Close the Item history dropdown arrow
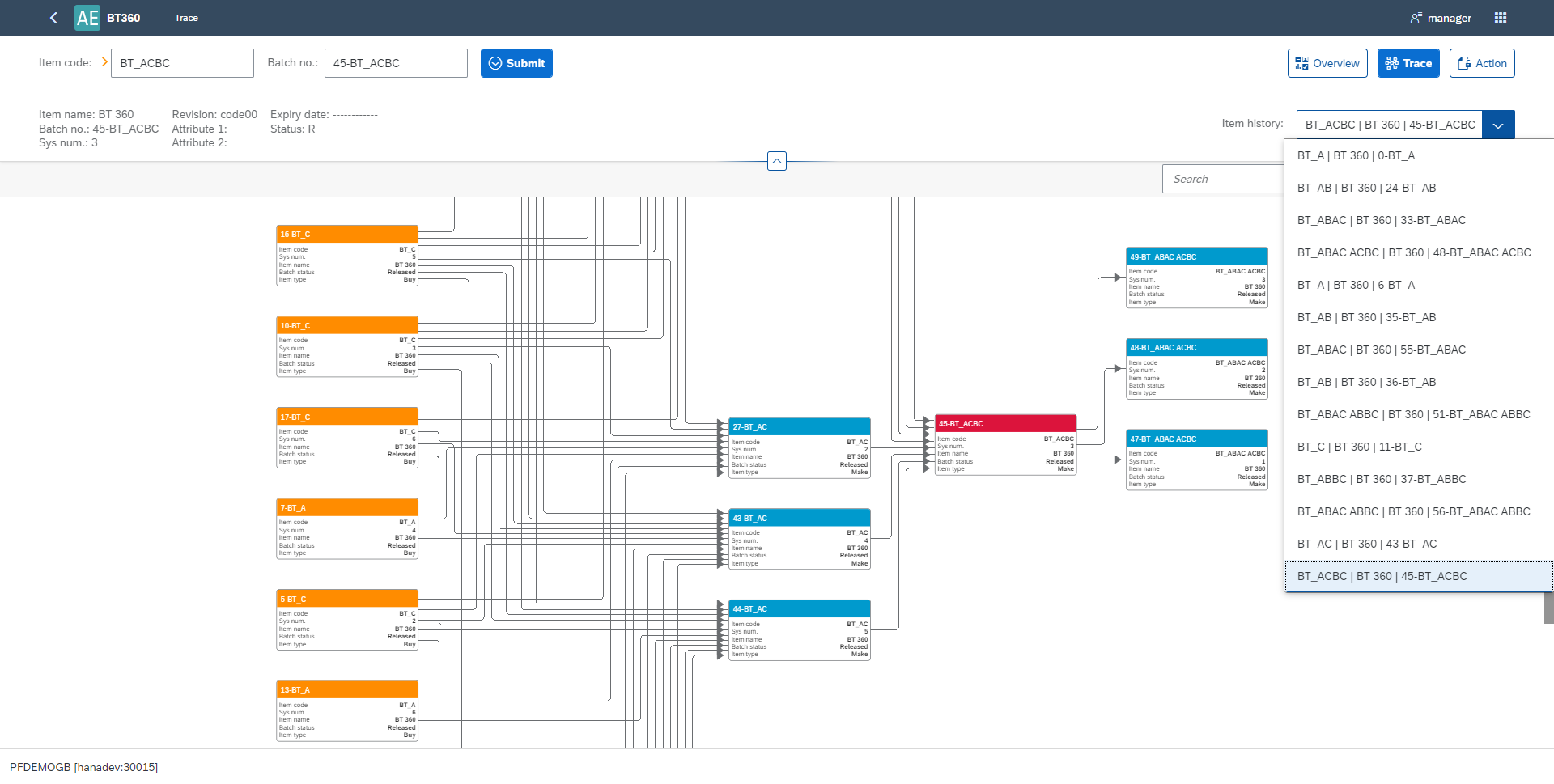The image size is (1554, 784). 1498,125
